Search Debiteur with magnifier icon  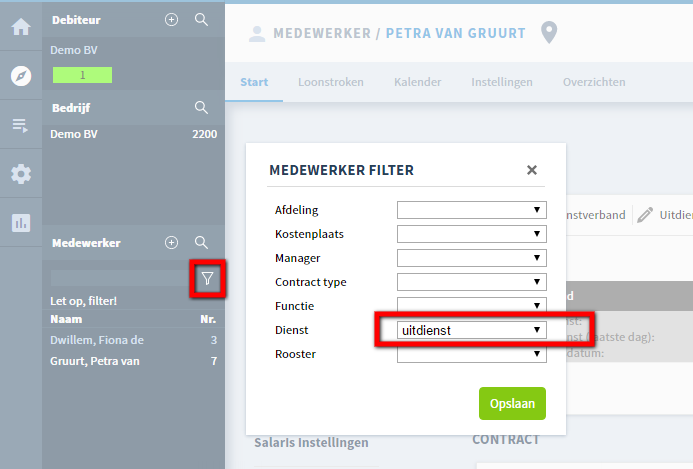(x=201, y=19)
